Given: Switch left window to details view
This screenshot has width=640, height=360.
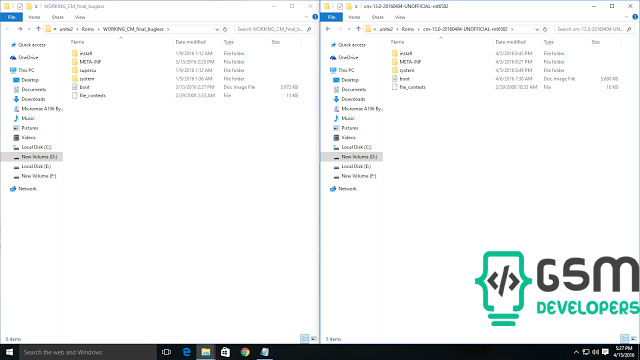Looking at the screenshot, I should click(x=305, y=339).
